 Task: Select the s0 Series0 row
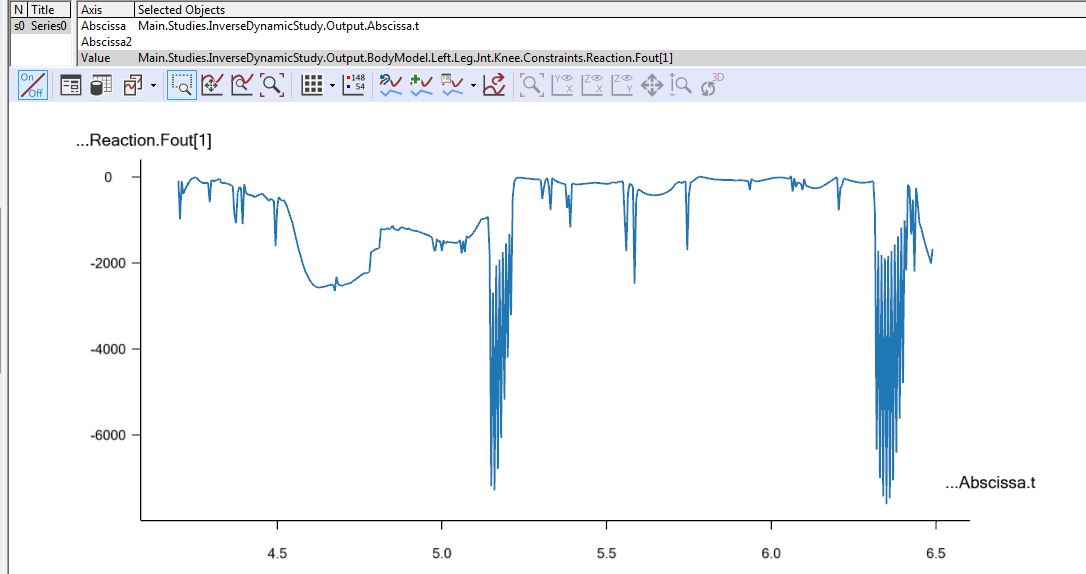coord(41,26)
